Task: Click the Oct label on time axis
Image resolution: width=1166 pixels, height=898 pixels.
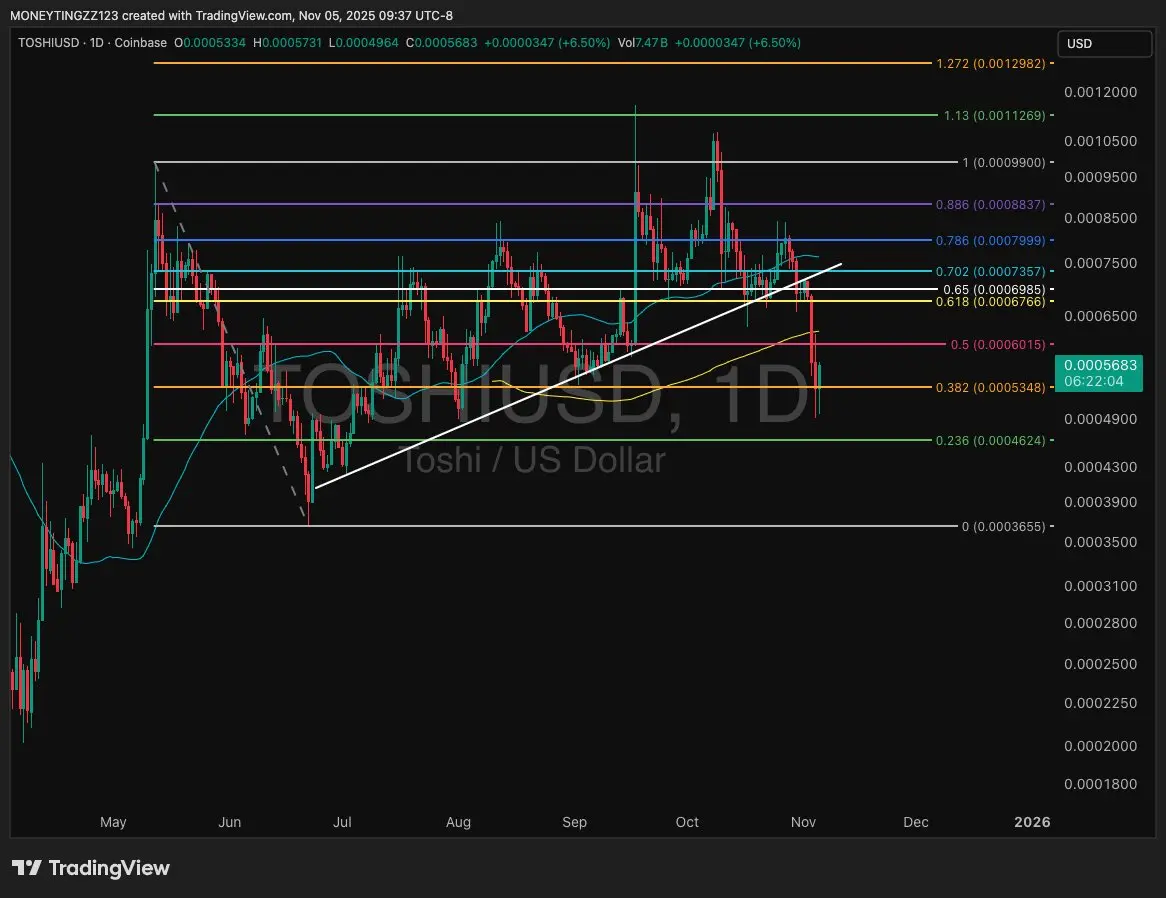Action: [687, 822]
